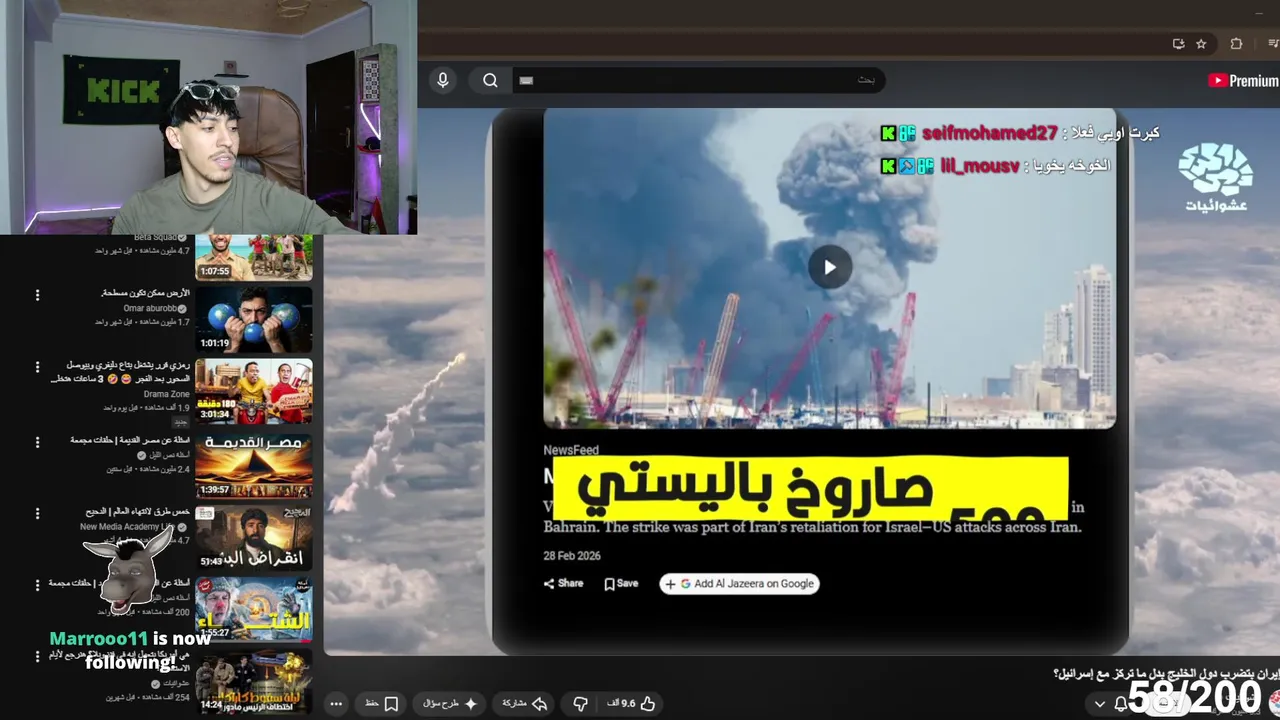
Task: Open options menu for the 1:55:27 video
Action: (38, 584)
